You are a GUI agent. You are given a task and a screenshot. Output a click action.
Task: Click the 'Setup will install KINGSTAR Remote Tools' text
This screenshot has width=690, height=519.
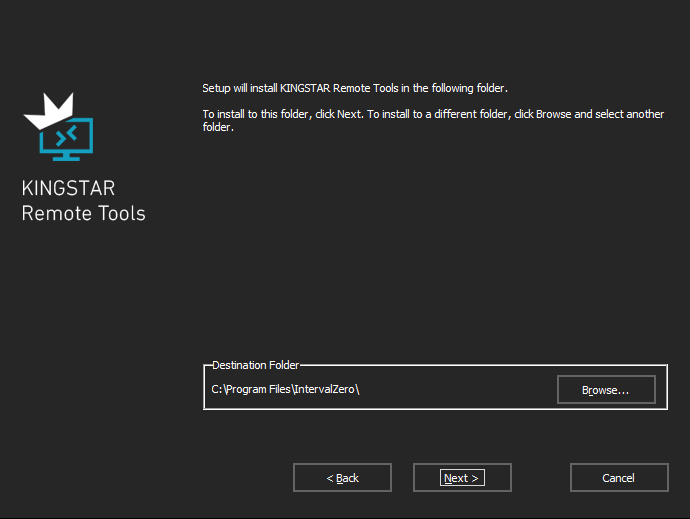click(x=355, y=88)
